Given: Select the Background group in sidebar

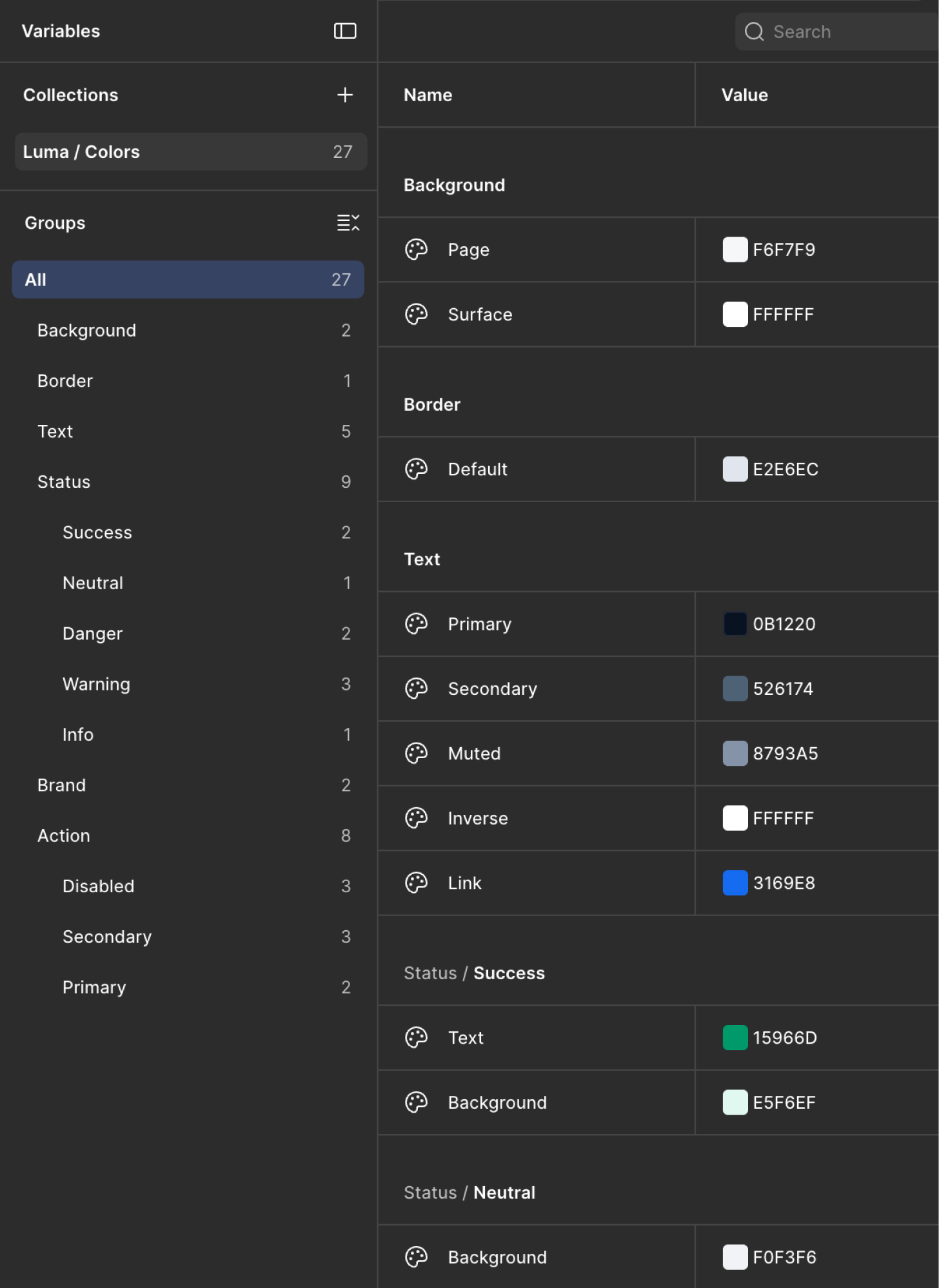Looking at the screenshot, I should (x=188, y=331).
